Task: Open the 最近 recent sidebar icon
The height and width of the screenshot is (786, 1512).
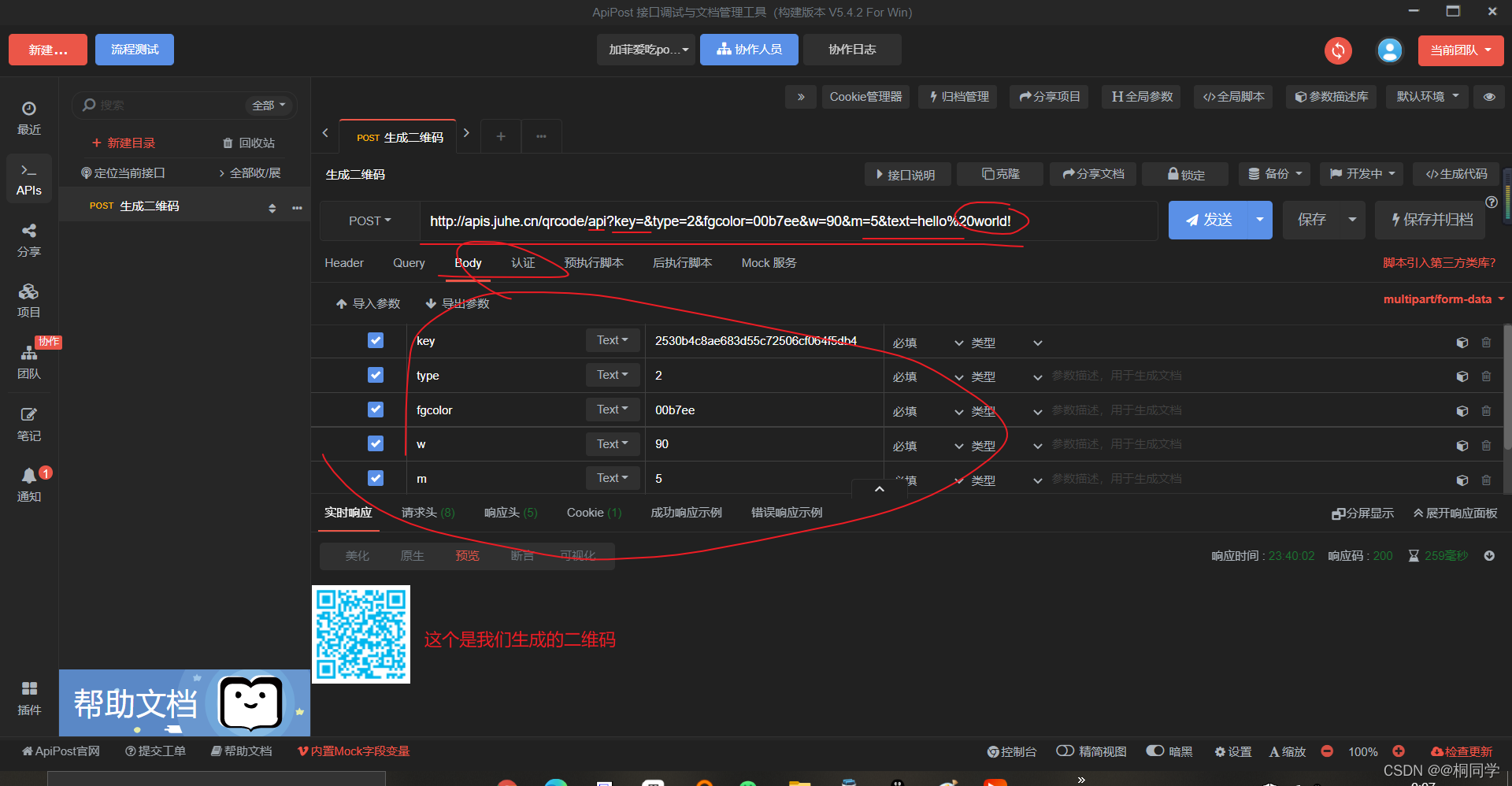Action: [29, 118]
